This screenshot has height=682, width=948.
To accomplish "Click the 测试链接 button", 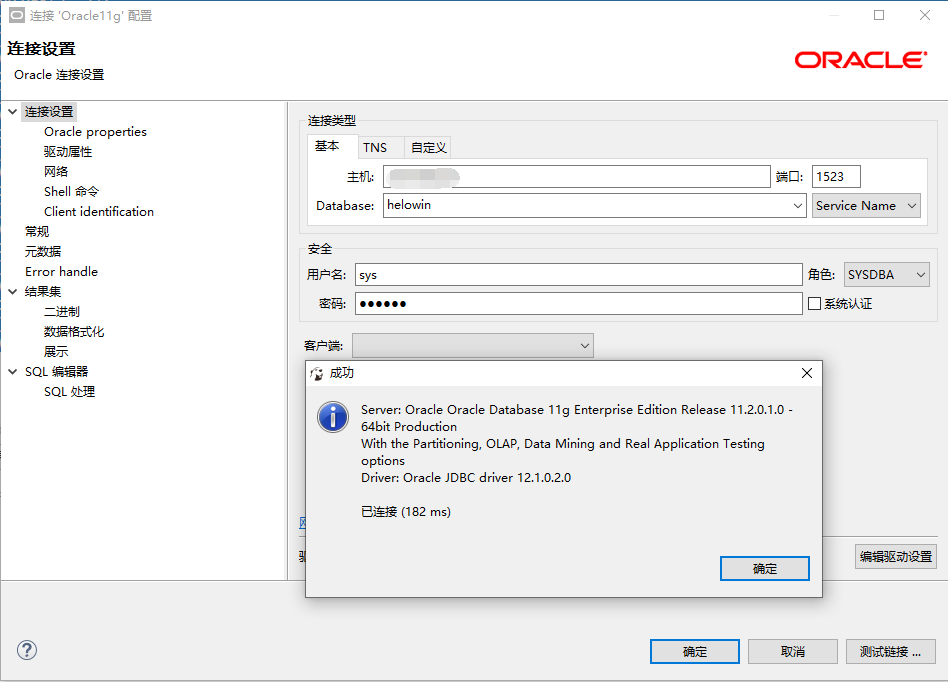I will [890, 651].
